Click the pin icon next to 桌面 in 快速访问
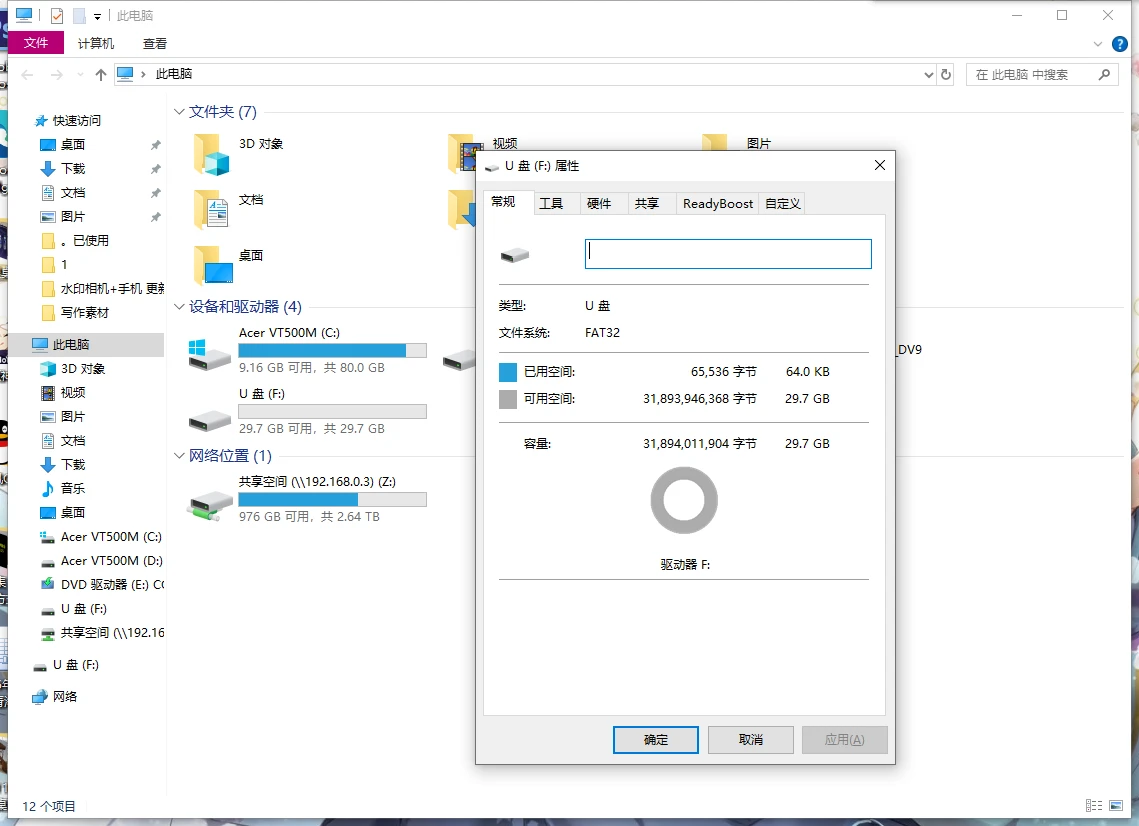 tap(156, 143)
